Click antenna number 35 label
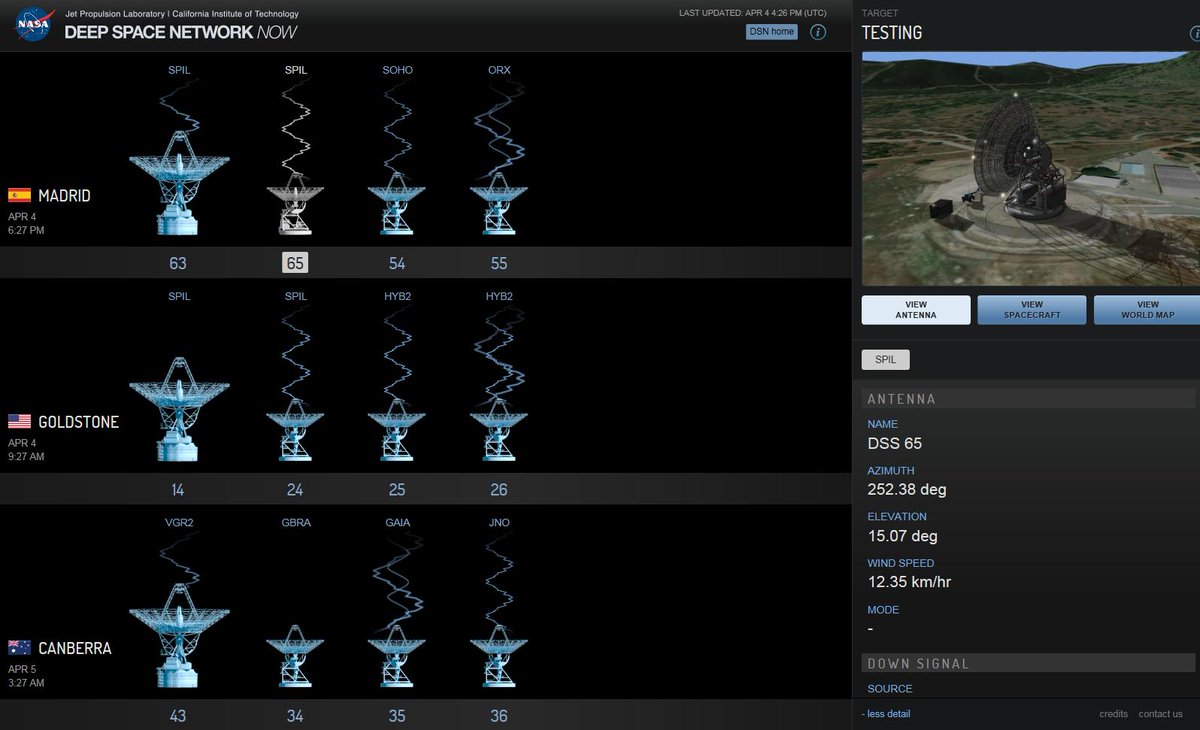Screen dimensions: 1200x730 [x=397, y=715]
